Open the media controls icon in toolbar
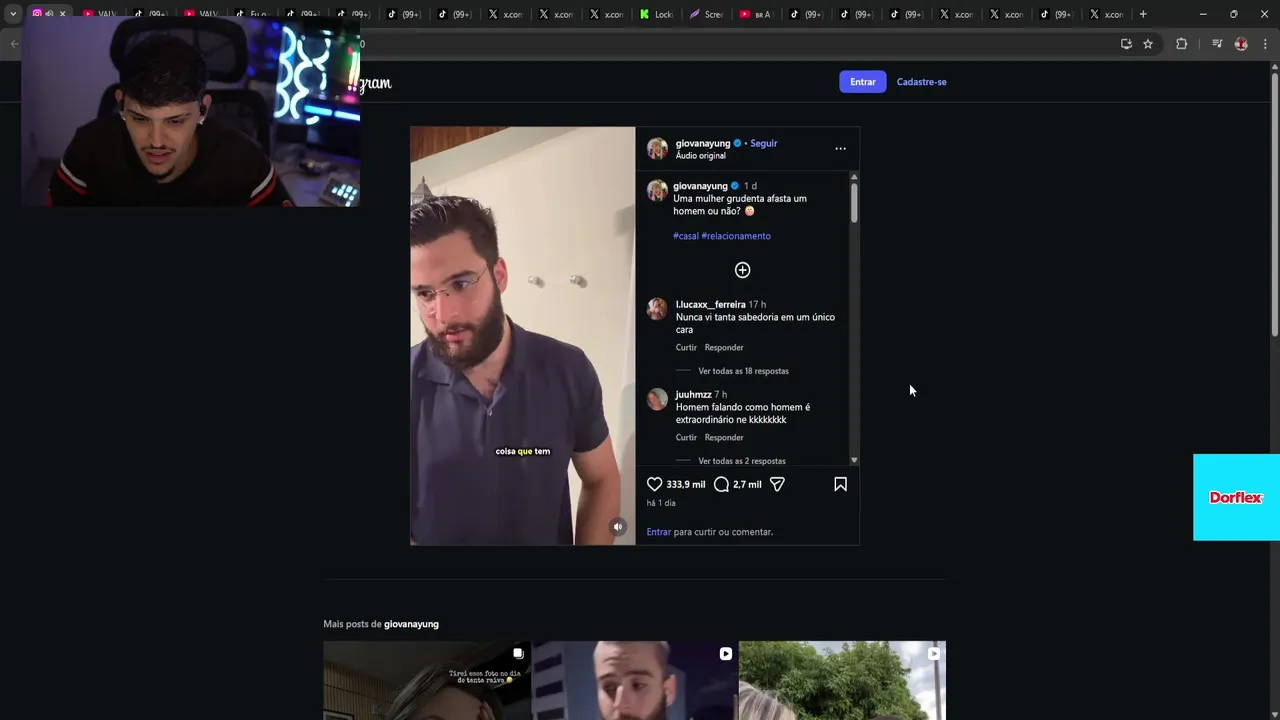This screenshot has width=1280, height=720. (1217, 44)
